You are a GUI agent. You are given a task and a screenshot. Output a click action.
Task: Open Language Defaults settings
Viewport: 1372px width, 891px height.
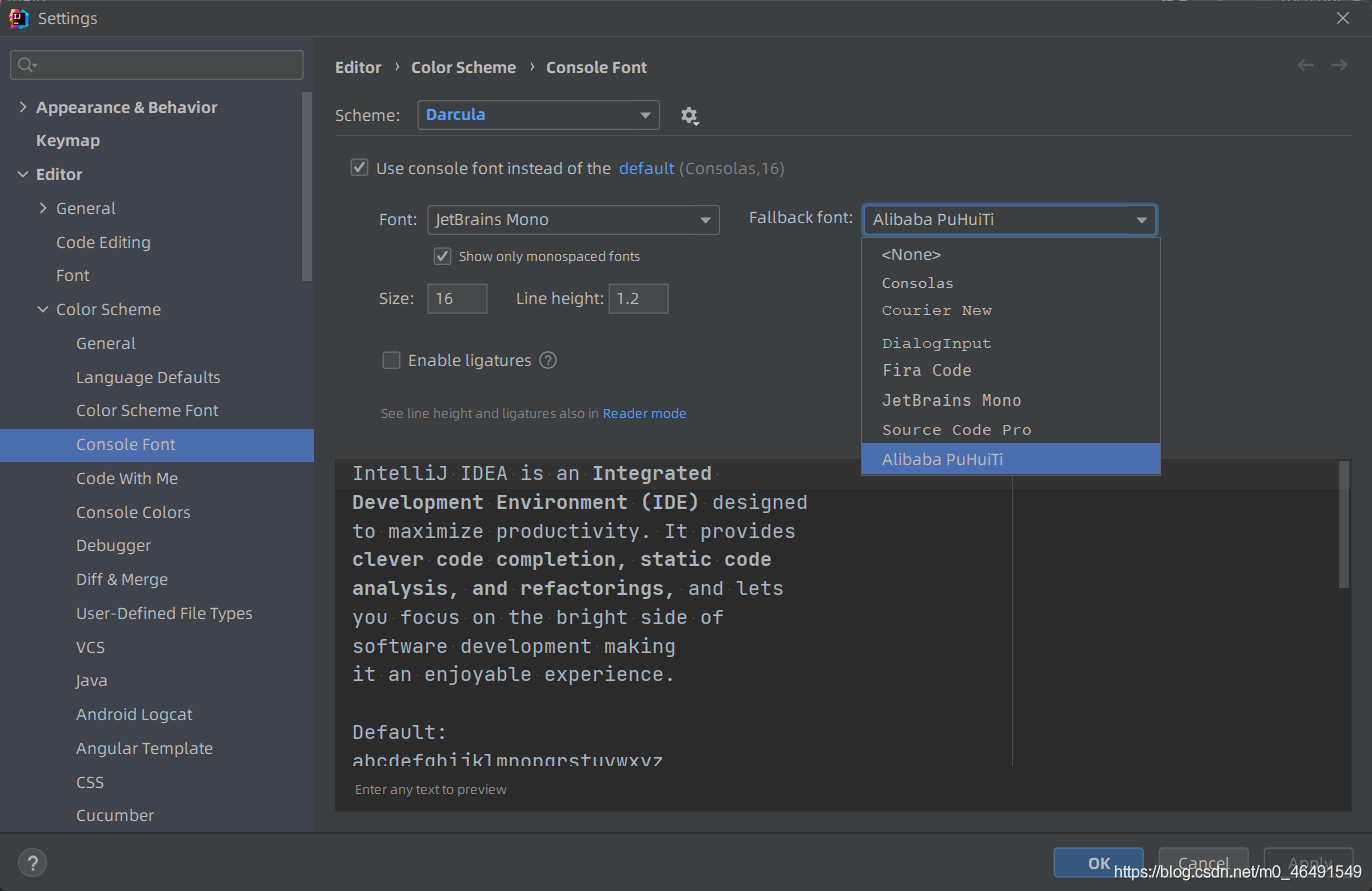[x=148, y=377]
